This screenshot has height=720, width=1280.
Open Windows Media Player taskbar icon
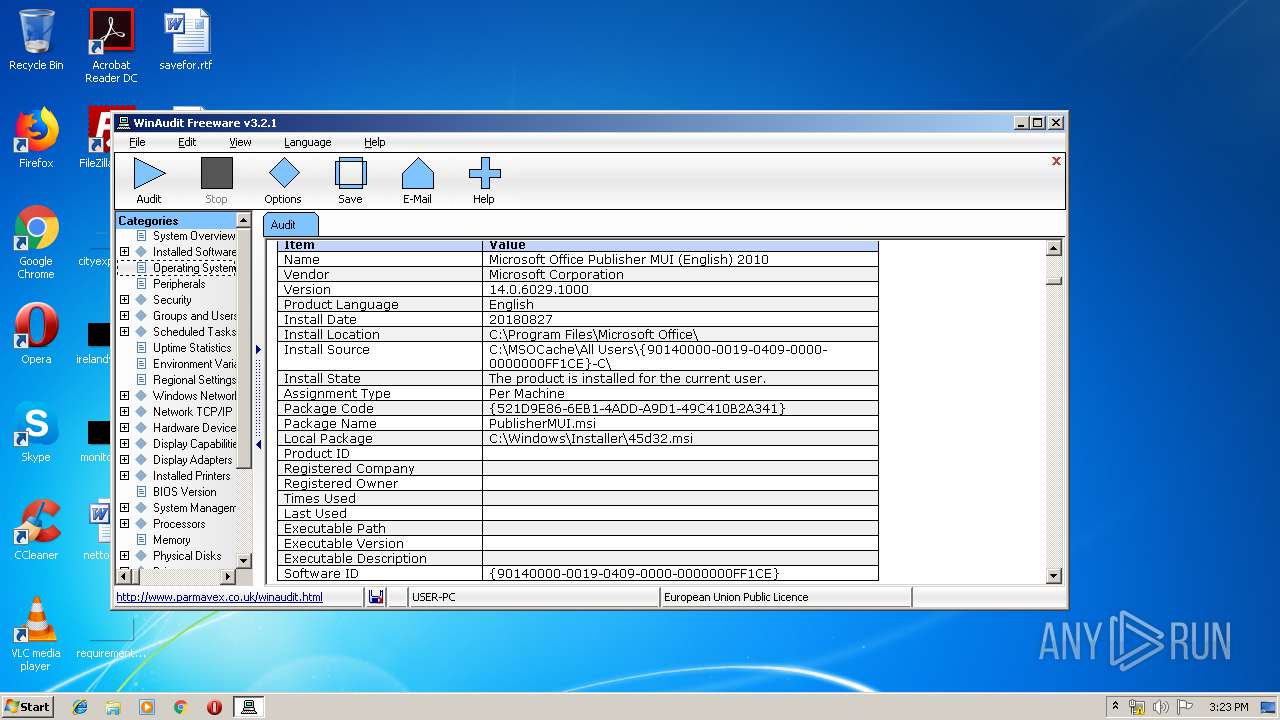[x=147, y=707]
